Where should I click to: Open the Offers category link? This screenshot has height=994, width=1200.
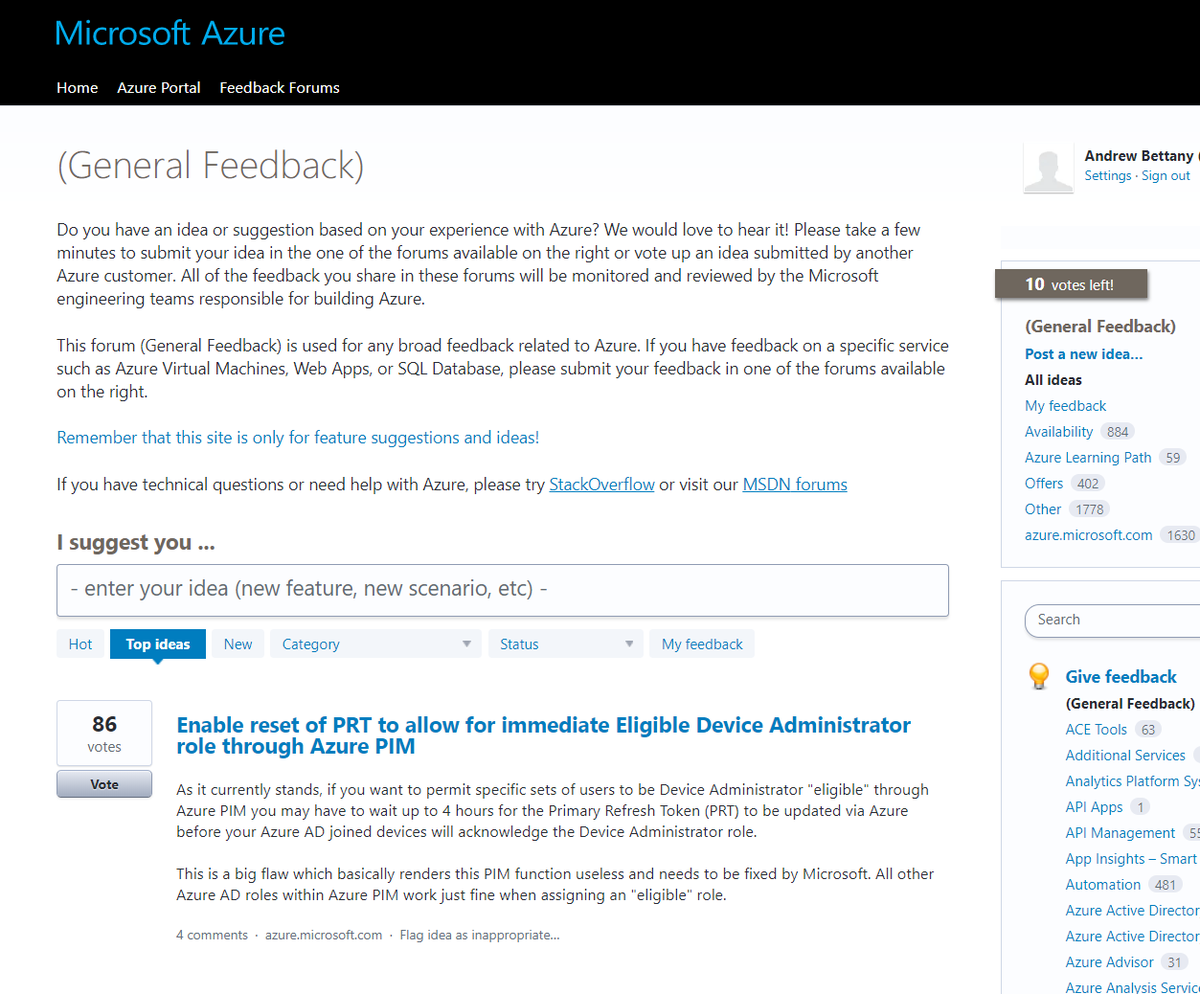pos(1044,483)
